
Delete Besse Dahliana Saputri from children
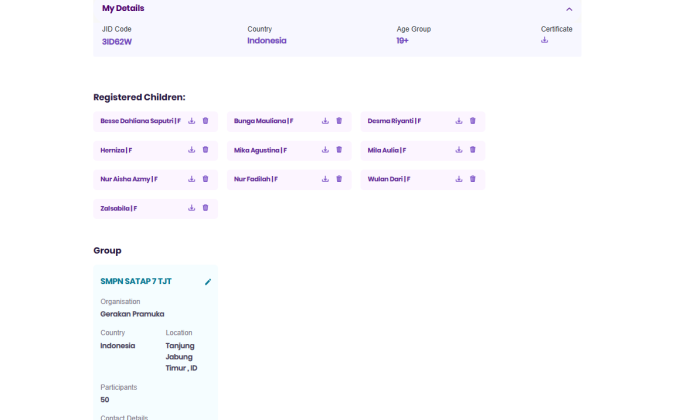(x=205, y=121)
